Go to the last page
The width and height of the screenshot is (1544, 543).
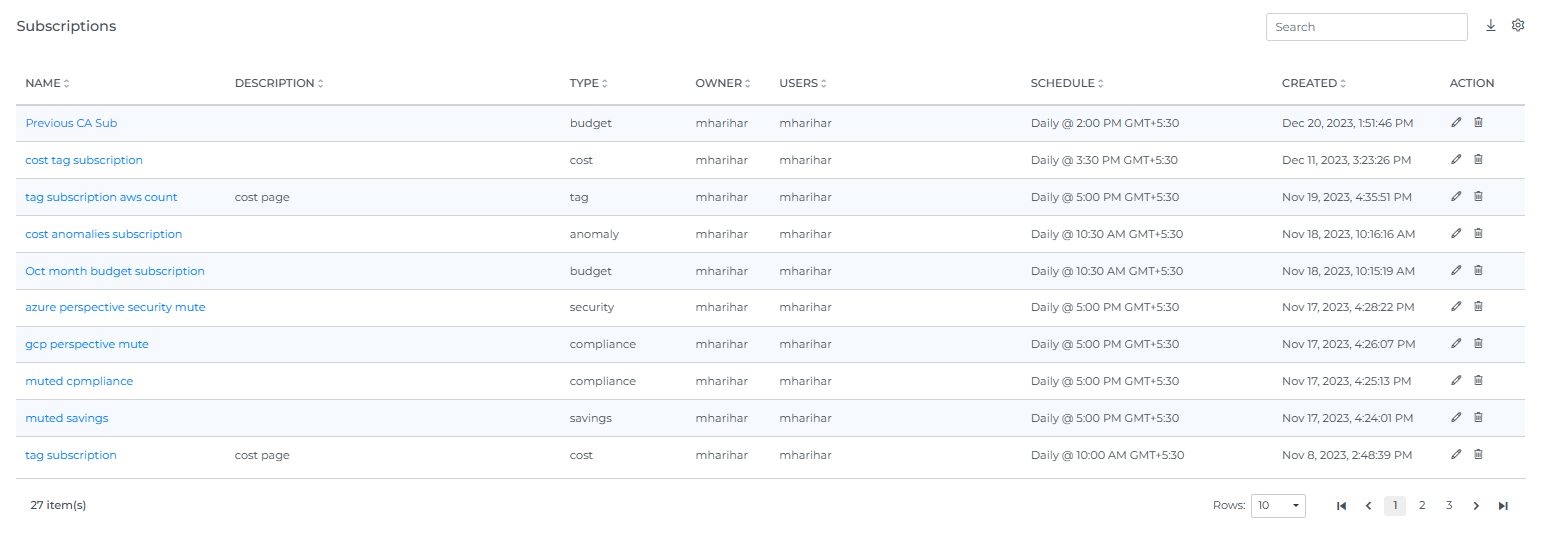1502,506
